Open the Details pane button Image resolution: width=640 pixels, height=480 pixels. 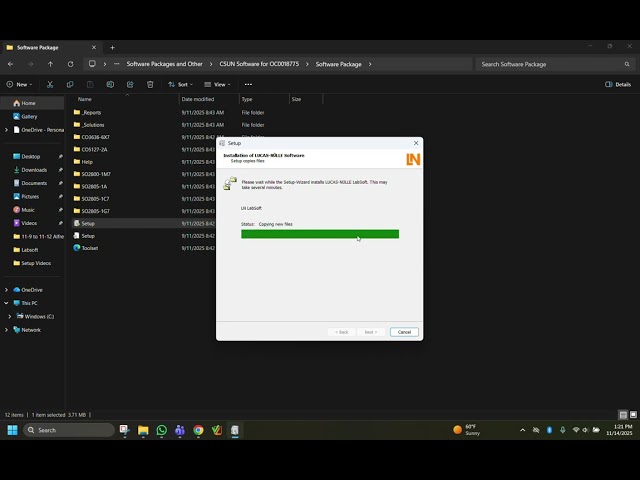click(x=618, y=84)
